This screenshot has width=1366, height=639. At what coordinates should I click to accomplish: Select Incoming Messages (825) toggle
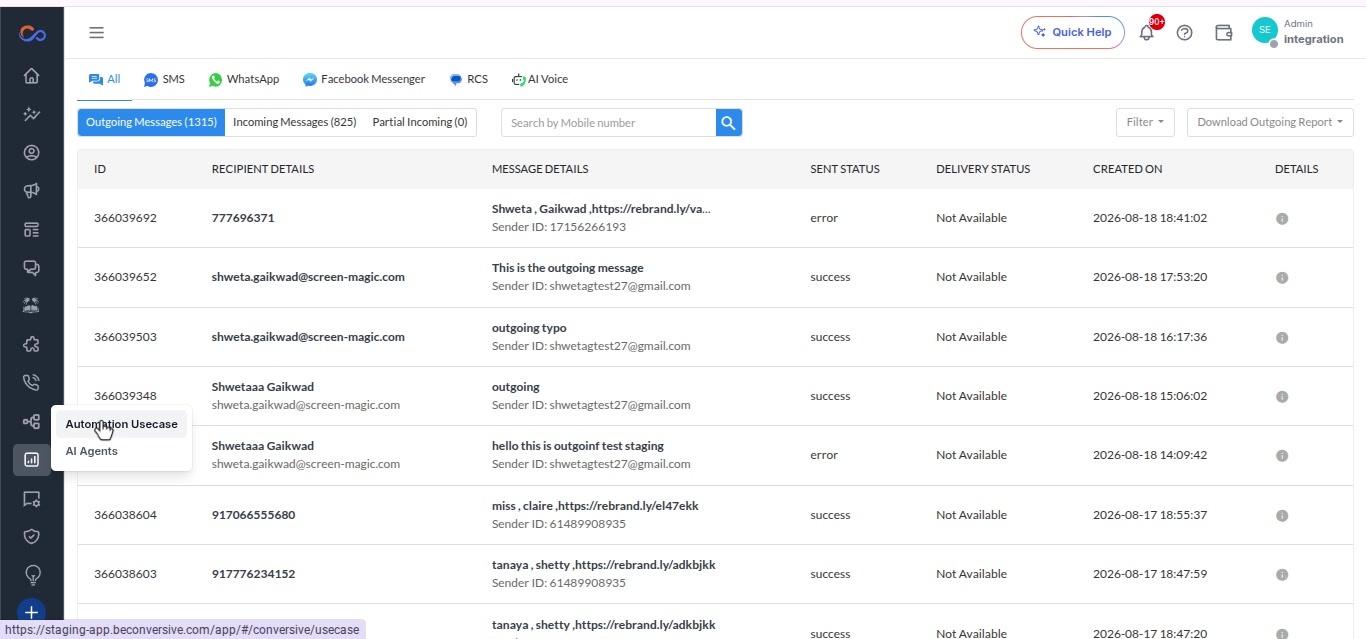click(295, 122)
